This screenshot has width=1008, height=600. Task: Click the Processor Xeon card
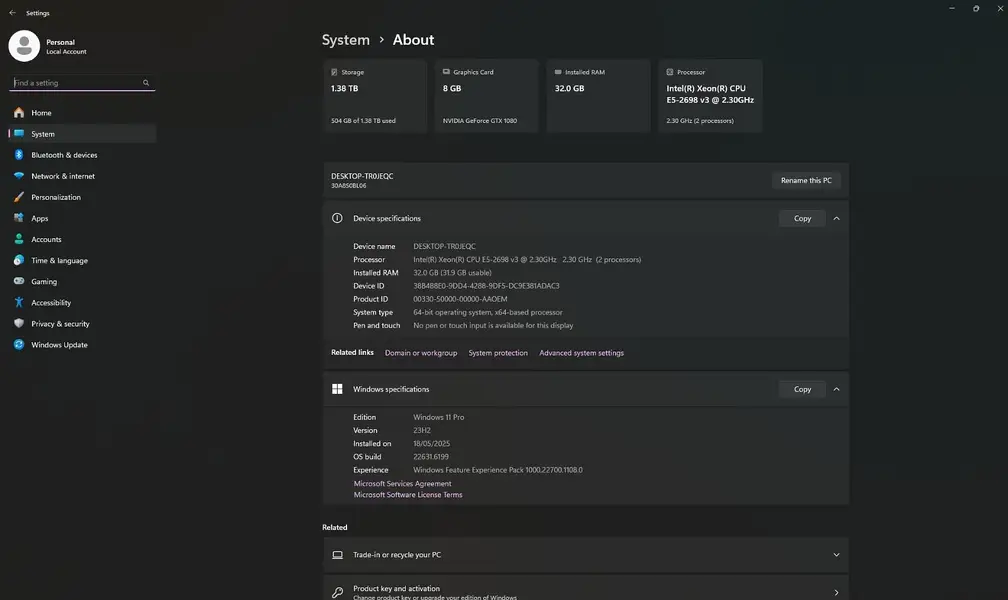tap(710, 96)
